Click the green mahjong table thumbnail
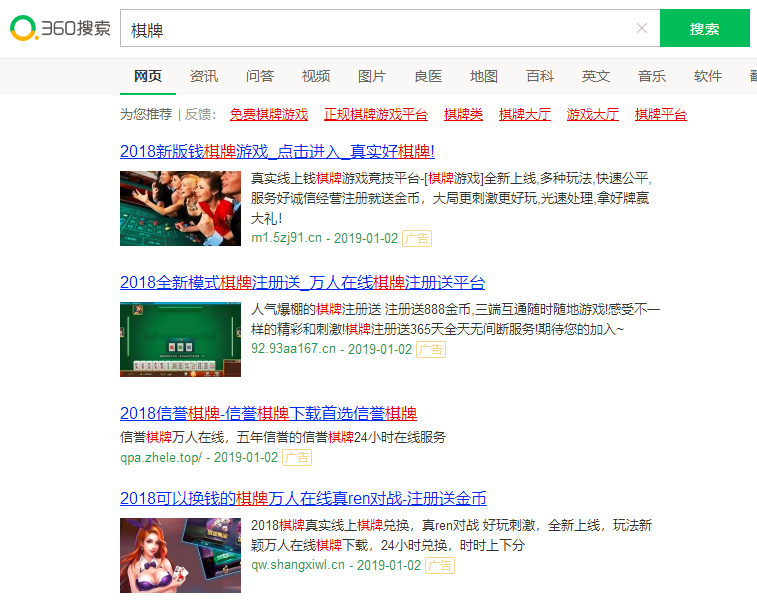 (x=180, y=339)
